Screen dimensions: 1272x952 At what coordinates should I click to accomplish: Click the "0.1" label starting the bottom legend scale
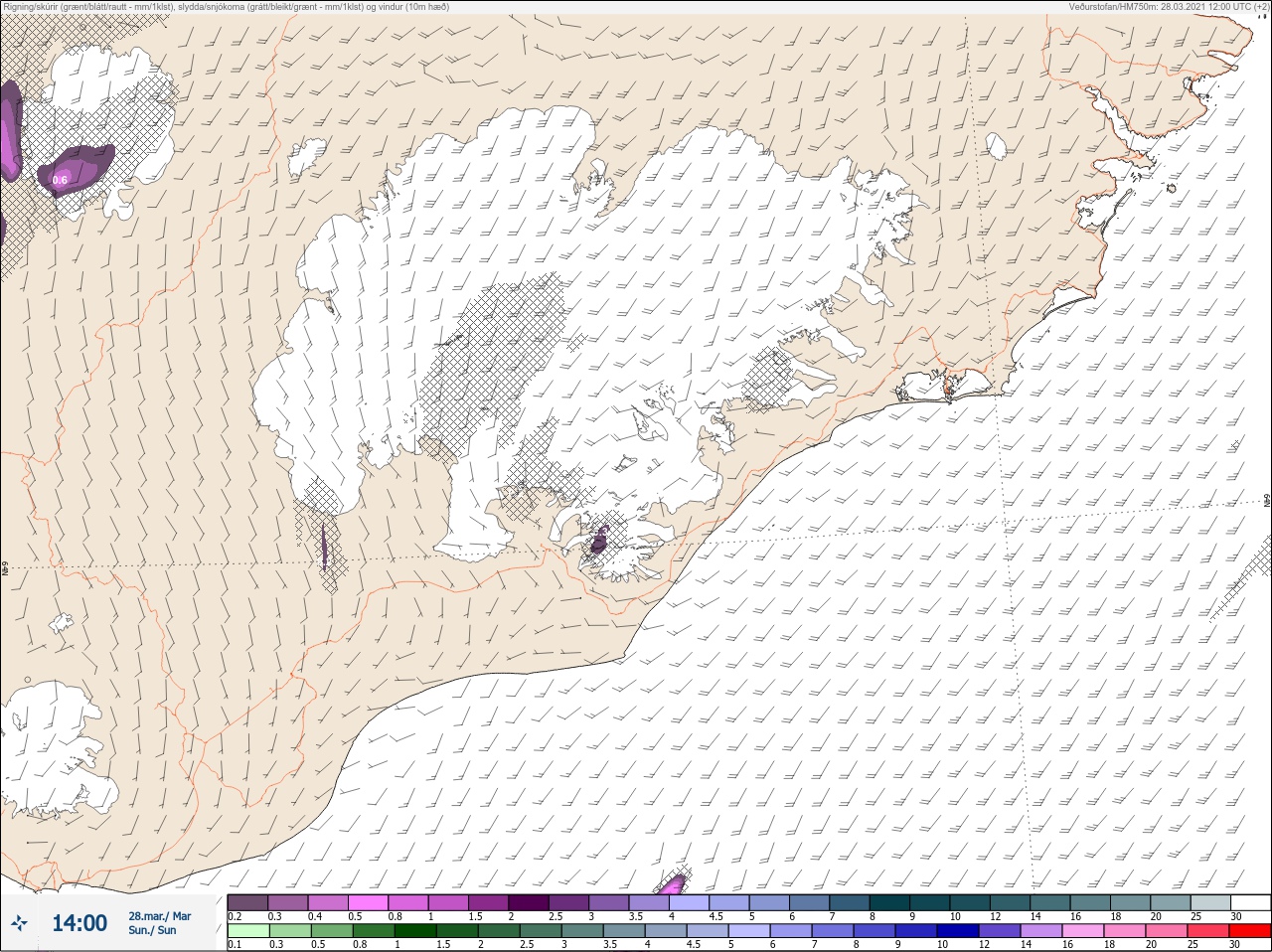coord(235,944)
